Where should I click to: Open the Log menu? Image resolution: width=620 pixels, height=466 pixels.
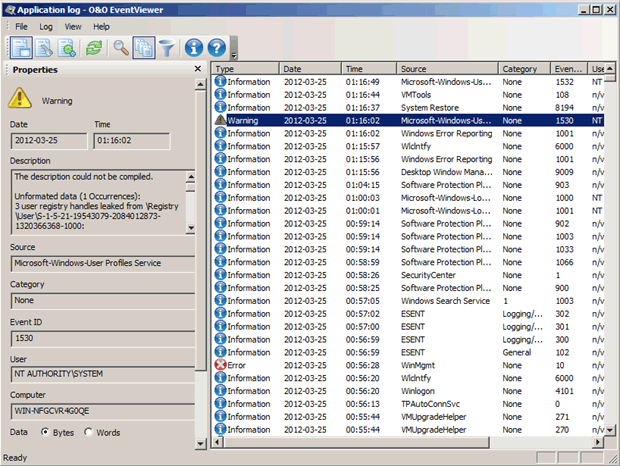(x=47, y=25)
